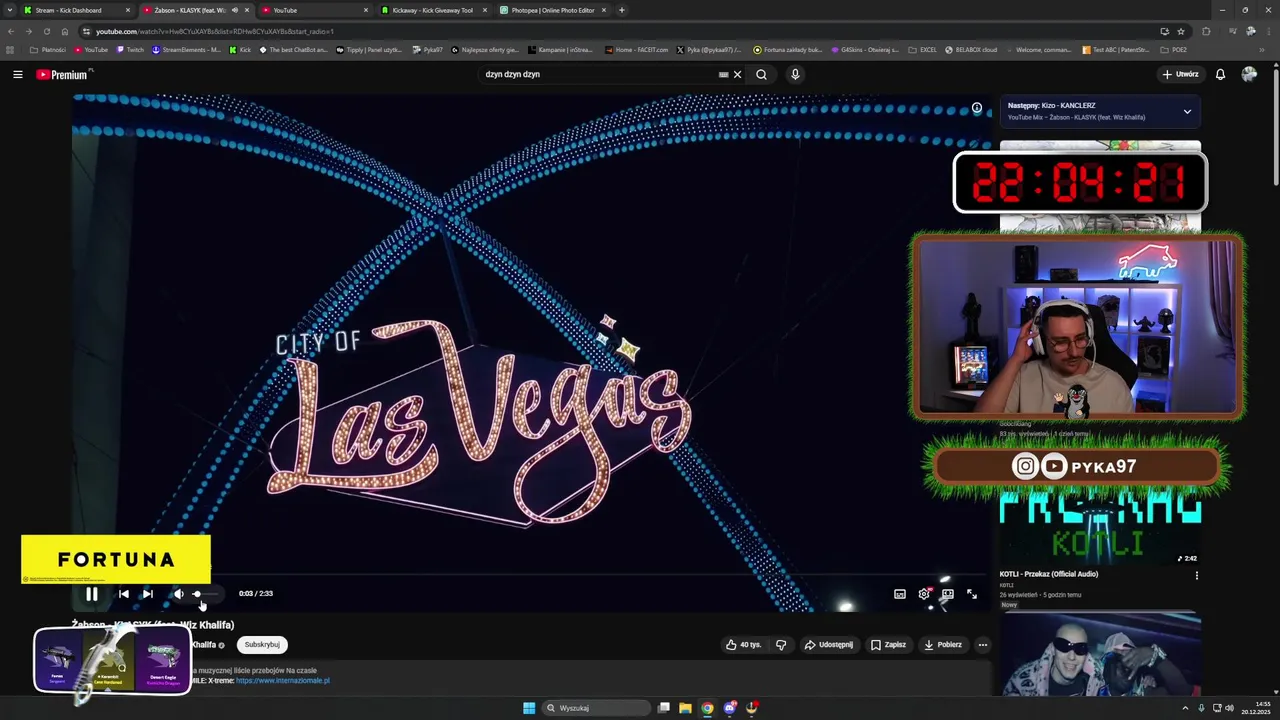The height and width of the screenshot is (720, 1280).
Task: Open the Chrome three-dot menu
Action: [x=1267, y=31]
